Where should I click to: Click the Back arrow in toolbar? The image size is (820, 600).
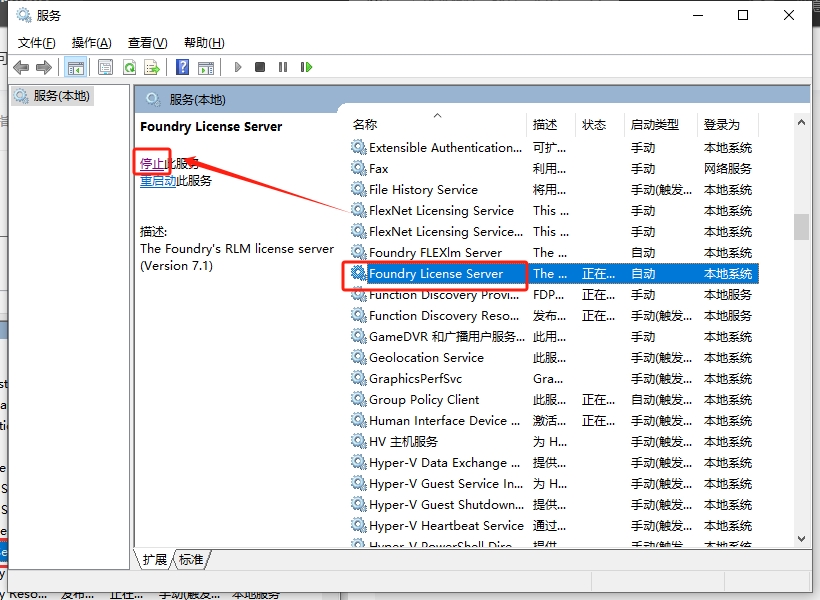(21, 67)
